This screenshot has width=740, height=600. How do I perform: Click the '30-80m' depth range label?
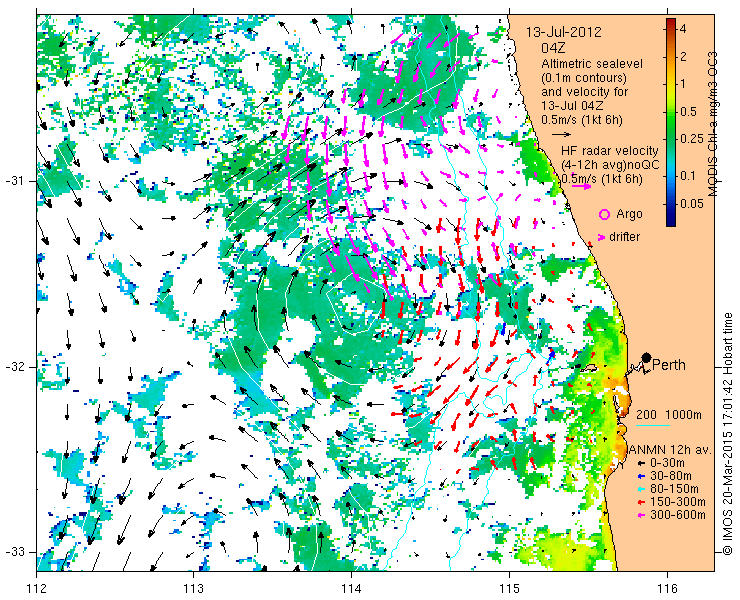coord(671,476)
